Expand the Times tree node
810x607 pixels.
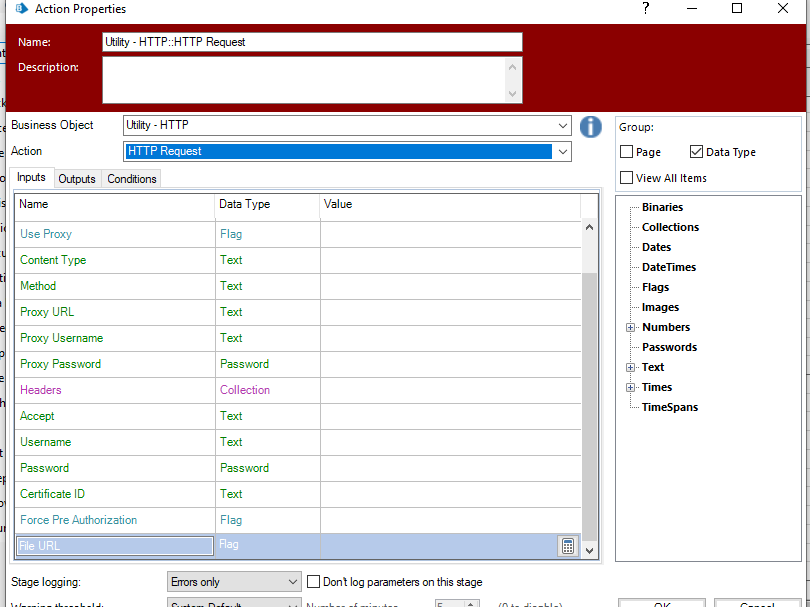[x=631, y=388]
